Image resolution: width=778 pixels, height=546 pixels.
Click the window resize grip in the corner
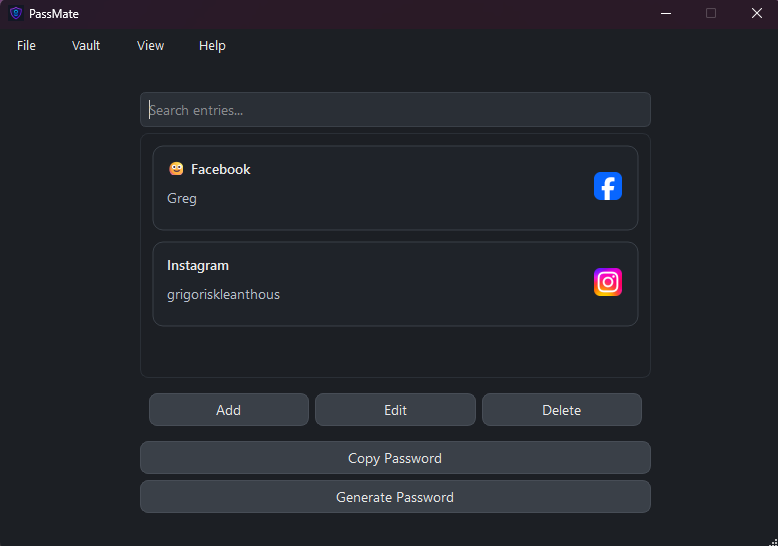(771, 539)
